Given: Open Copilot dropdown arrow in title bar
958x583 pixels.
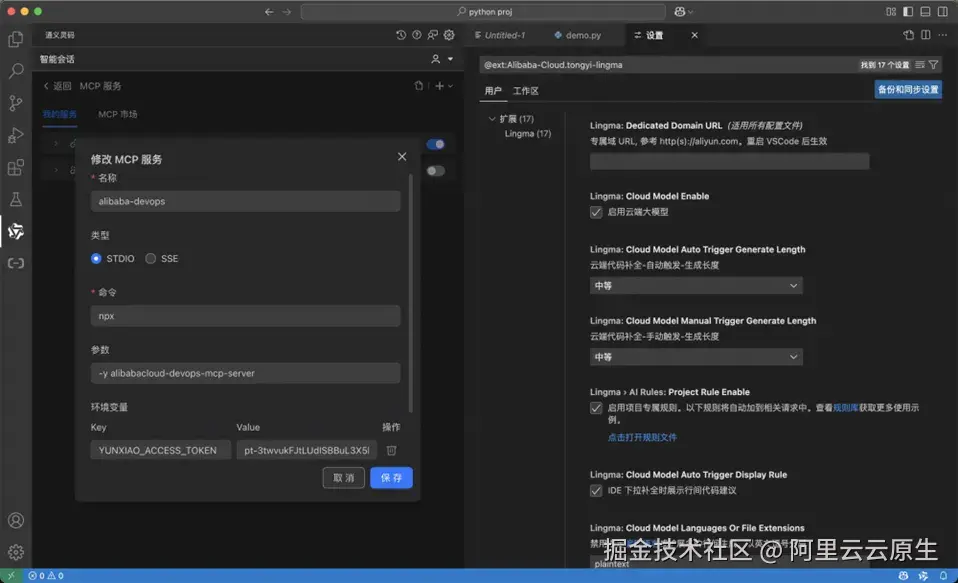Looking at the screenshot, I should (x=690, y=12).
